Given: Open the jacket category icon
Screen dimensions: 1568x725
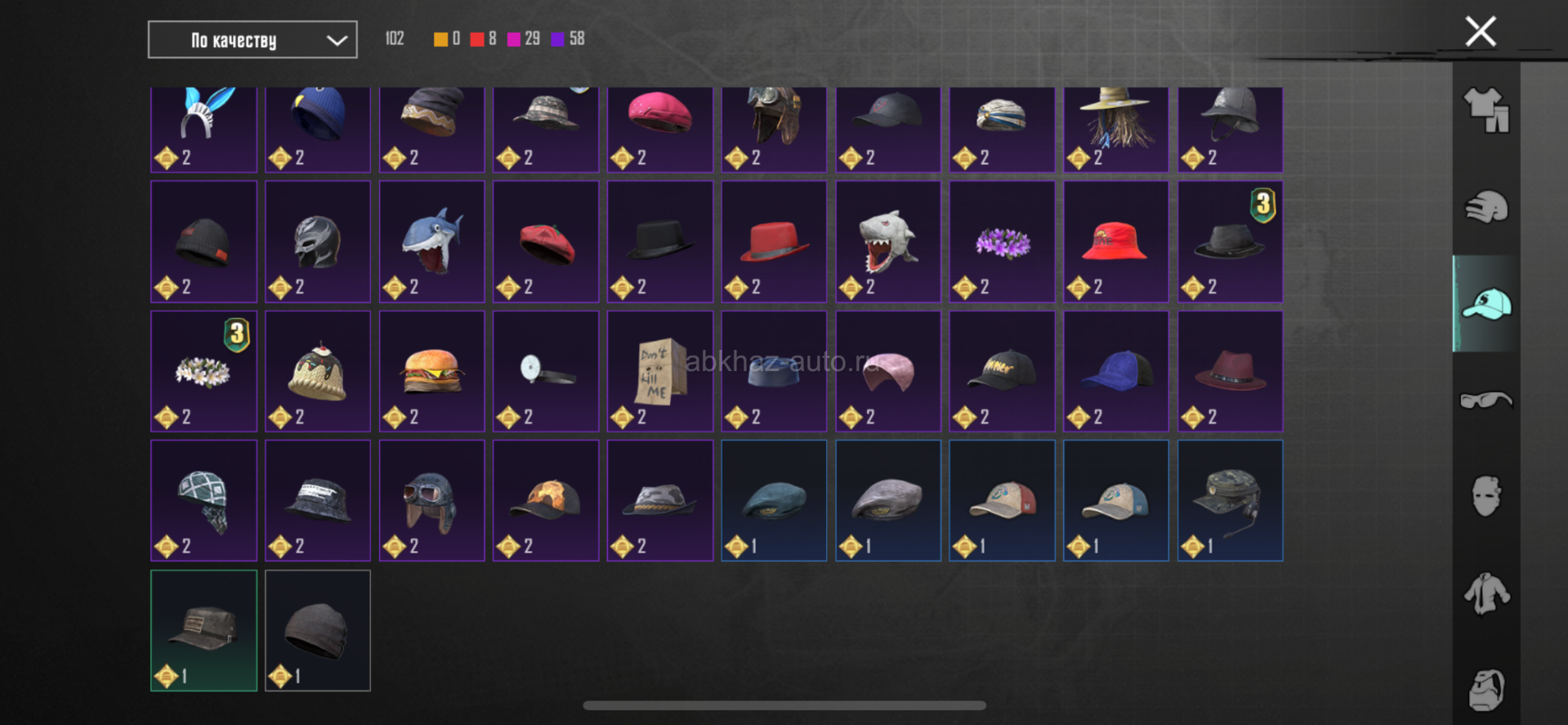Looking at the screenshot, I should [1486, 593].
